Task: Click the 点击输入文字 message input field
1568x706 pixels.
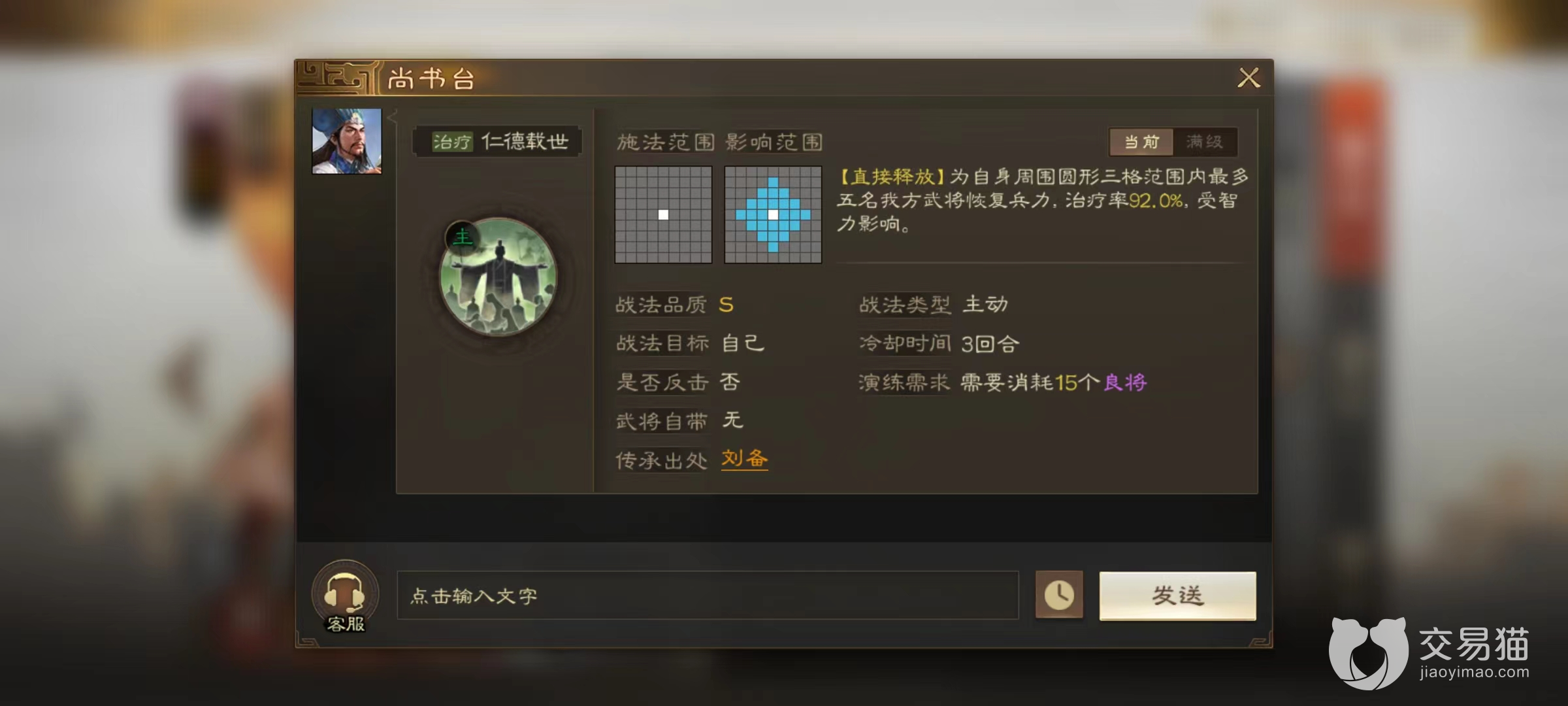Action: 708,596
